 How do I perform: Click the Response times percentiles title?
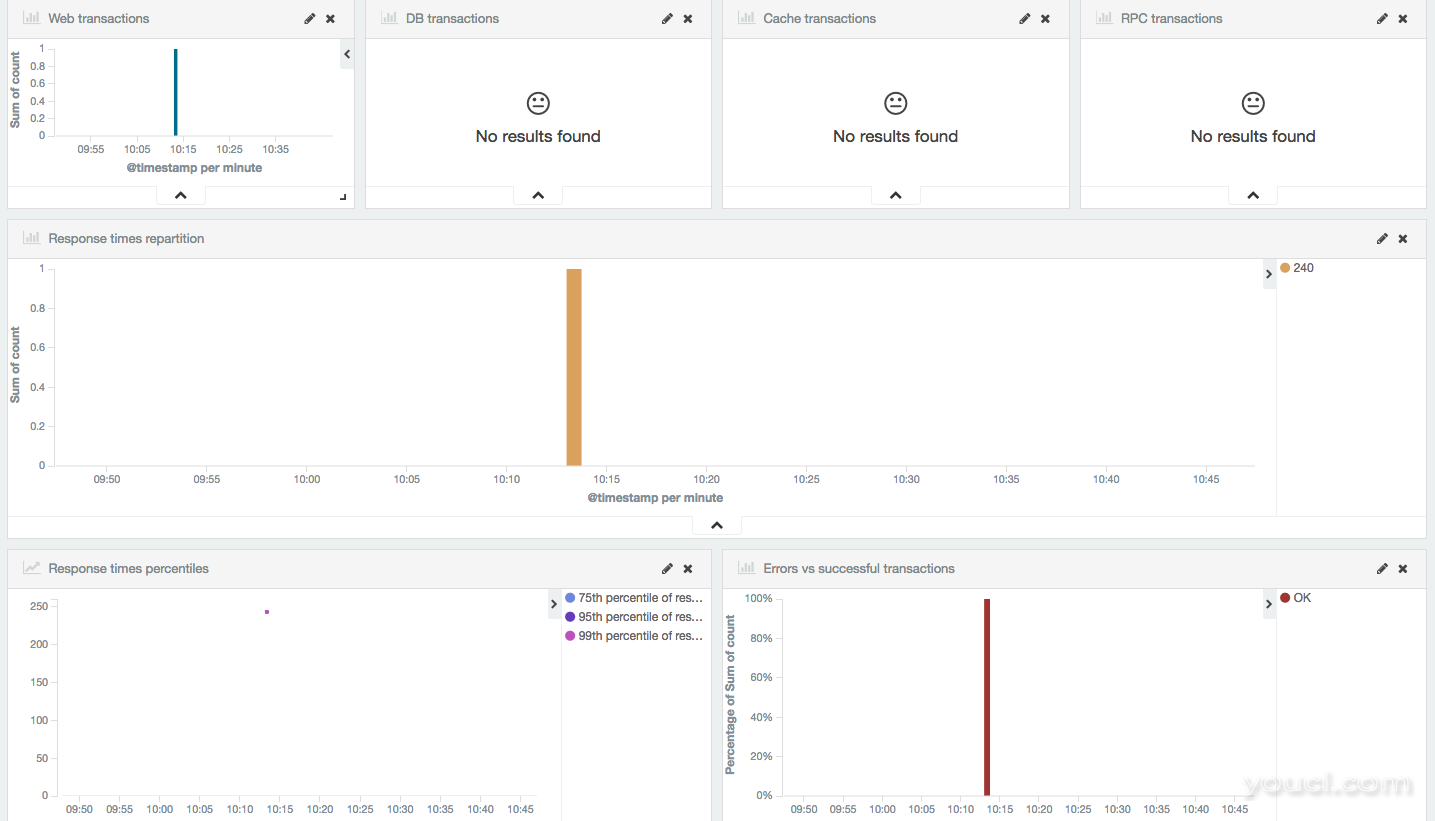pyautogui.click(x=129, y=569)
